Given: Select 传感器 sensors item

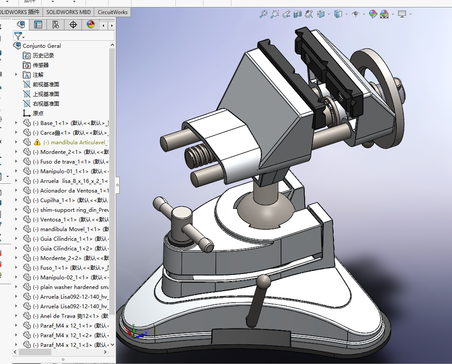Looking at the screenshot, I should [40, 65].
